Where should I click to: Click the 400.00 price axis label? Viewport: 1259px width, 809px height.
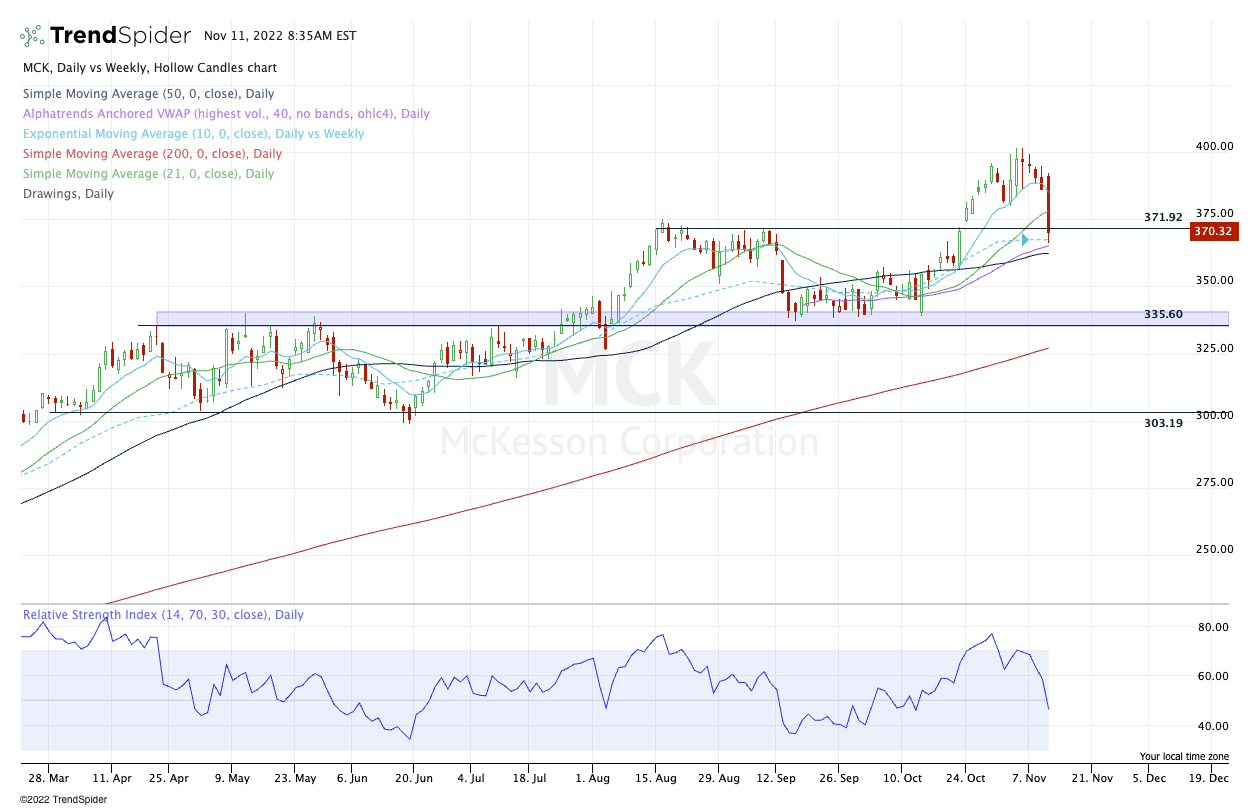(1214, 146)
